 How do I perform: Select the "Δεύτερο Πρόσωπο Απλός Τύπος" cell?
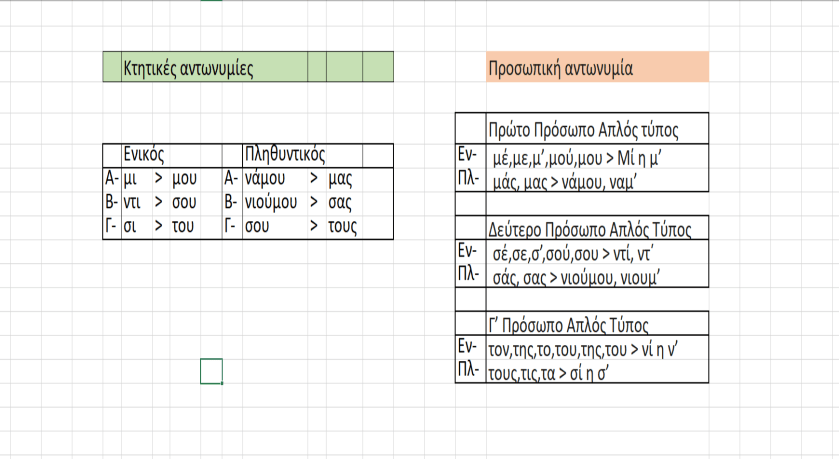click(x=597, y=229)
